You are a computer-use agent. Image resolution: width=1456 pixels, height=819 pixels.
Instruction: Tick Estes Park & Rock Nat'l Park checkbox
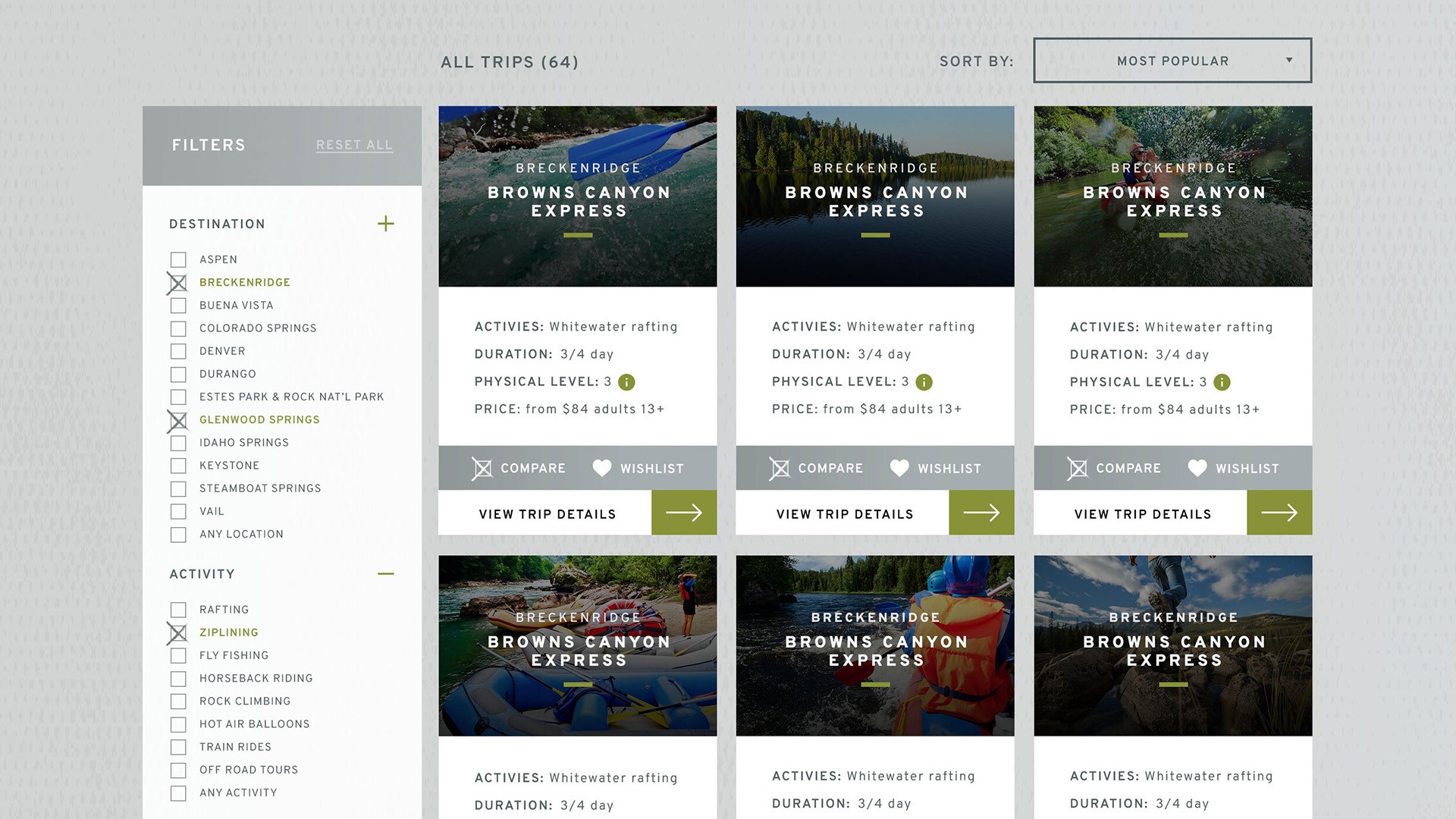click(x=178, y=397)
